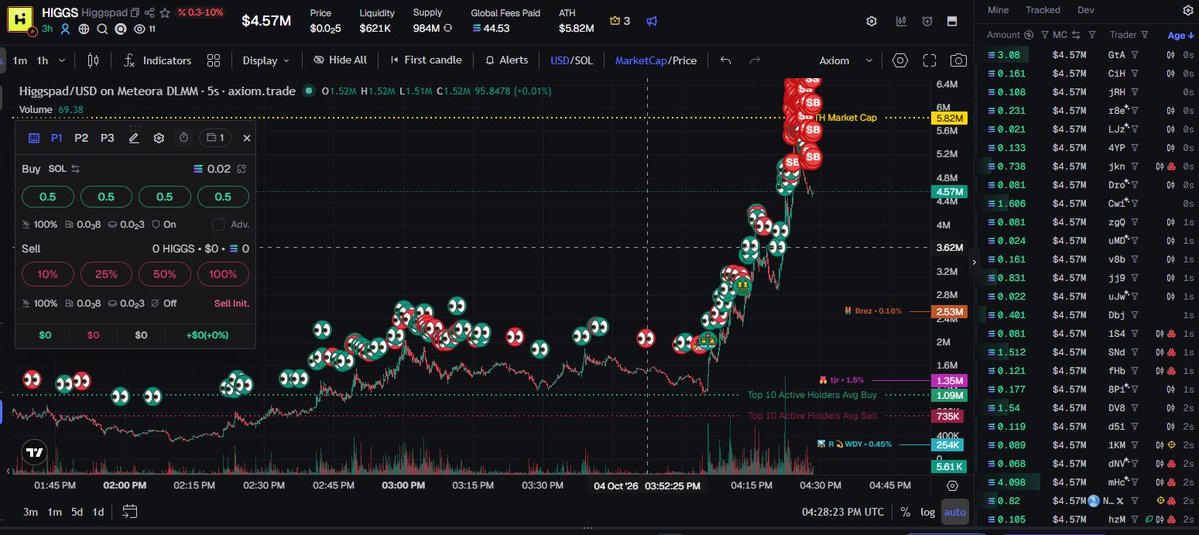Open the Trader column filter
Viewport: 1199px width, 535px height.
(x=1145, y=35)
